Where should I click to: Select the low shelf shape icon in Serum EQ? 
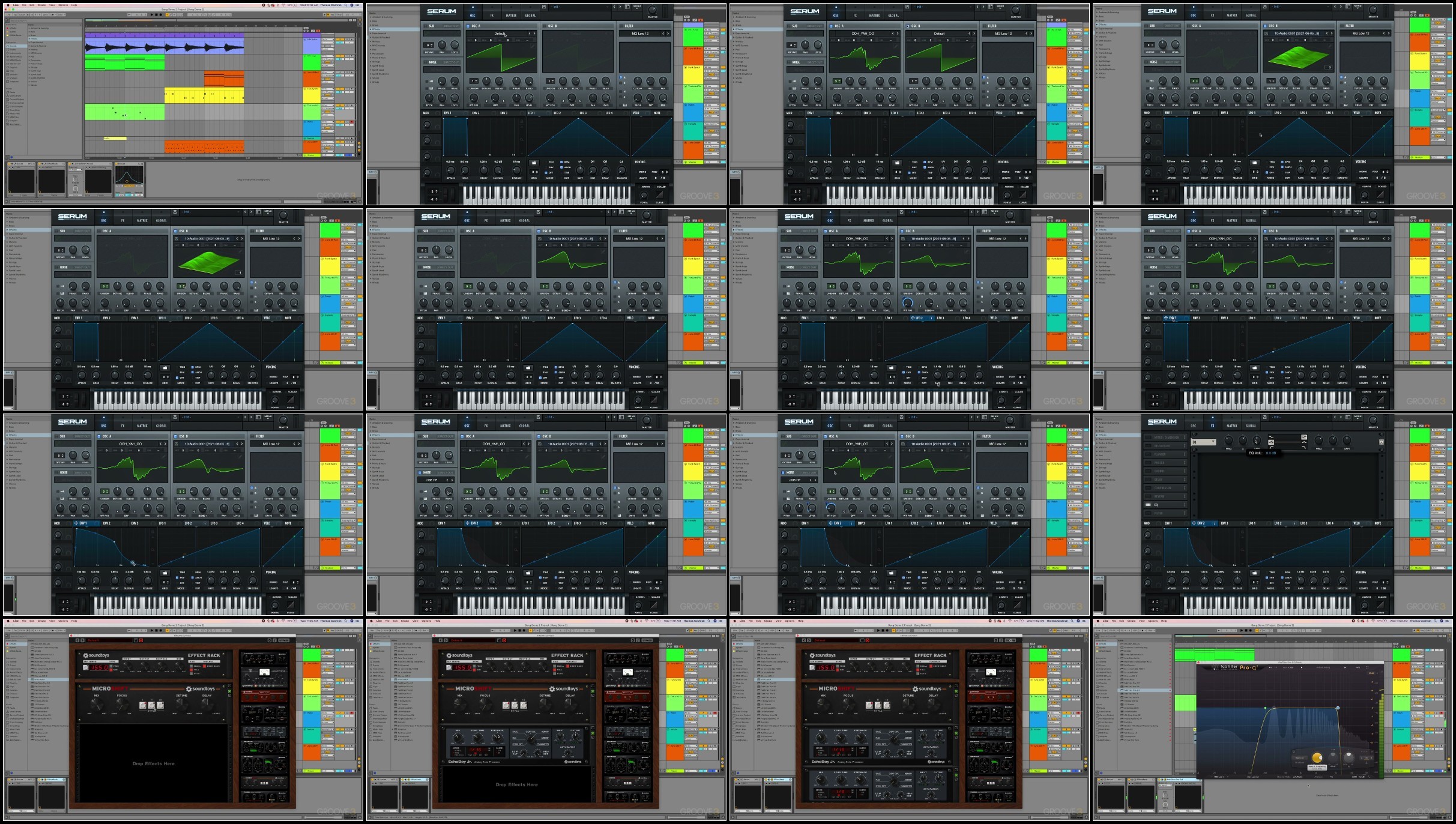click(1271, 437)
